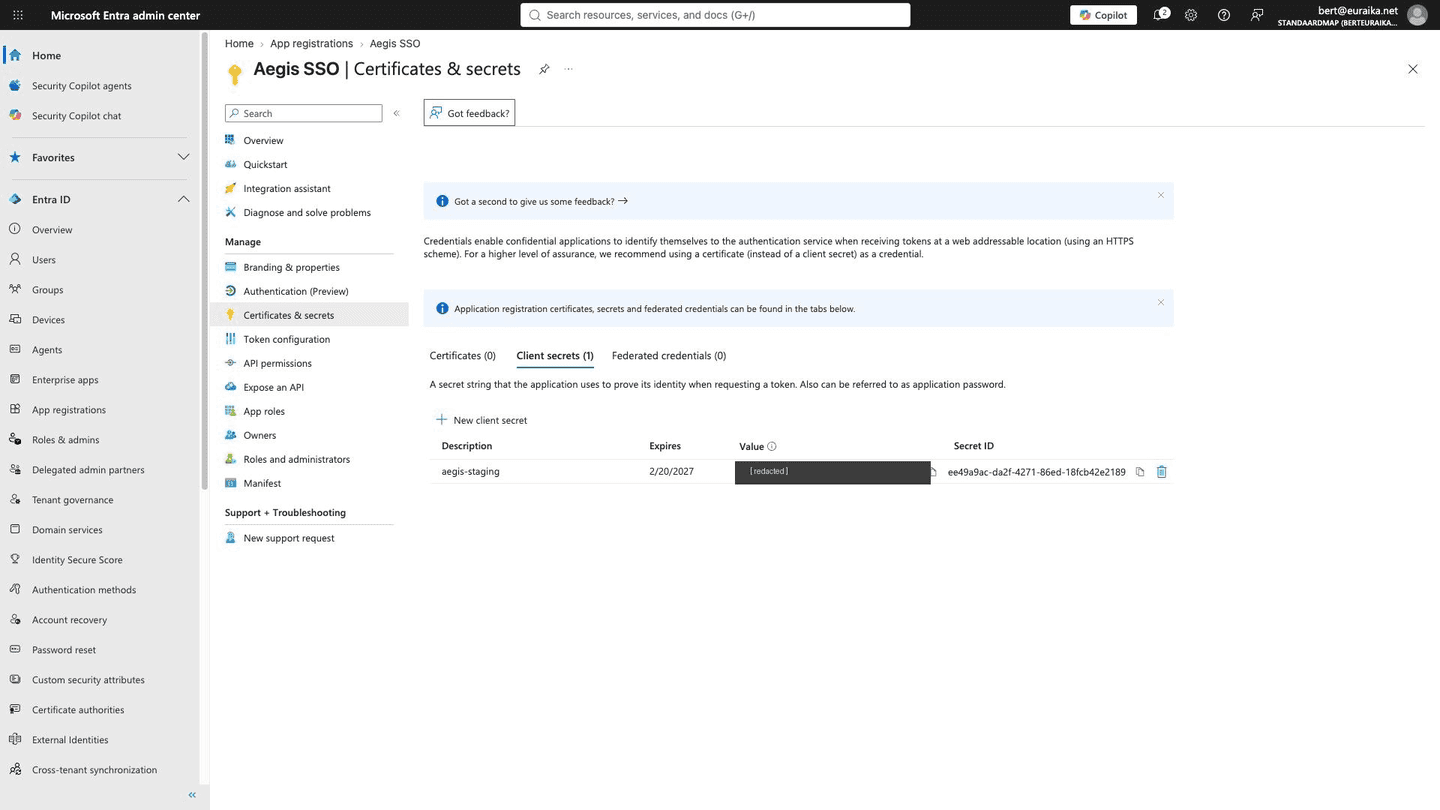Open the account avatar menu

[1417, 15]
